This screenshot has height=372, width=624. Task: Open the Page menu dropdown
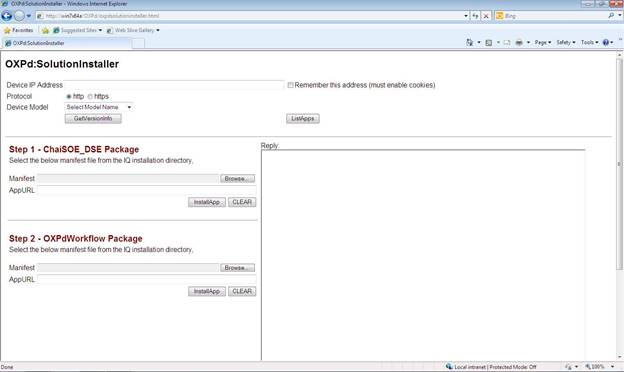[543, 42]
